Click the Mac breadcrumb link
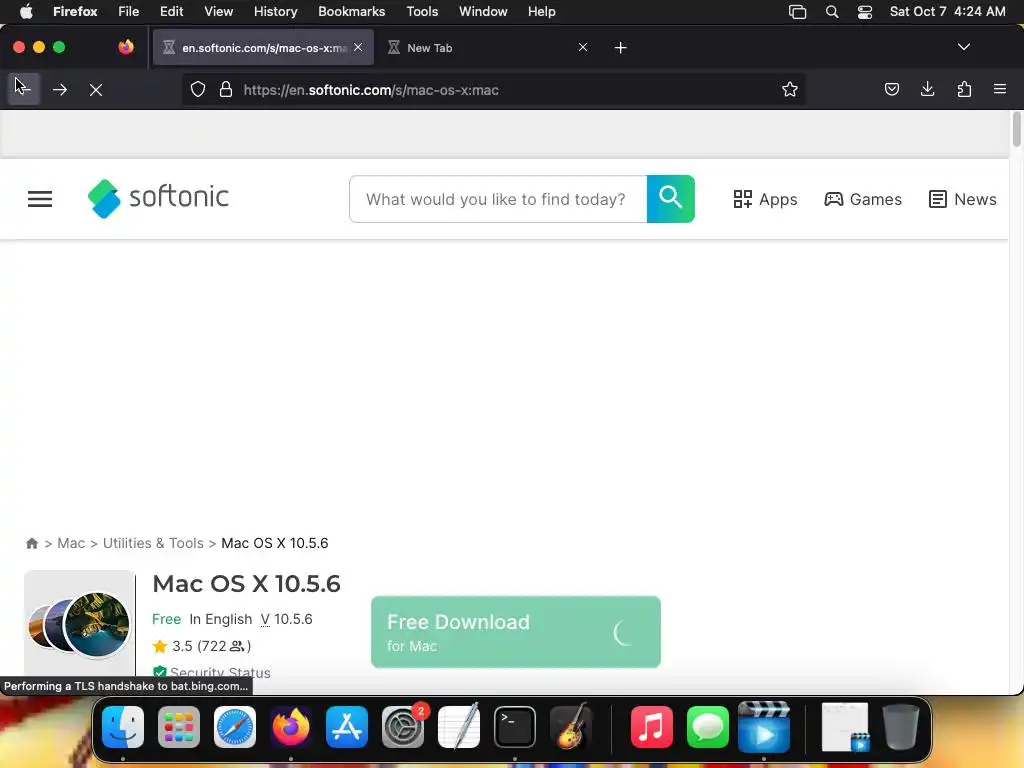Screen dimensions: 1024x768 (71, 543)
